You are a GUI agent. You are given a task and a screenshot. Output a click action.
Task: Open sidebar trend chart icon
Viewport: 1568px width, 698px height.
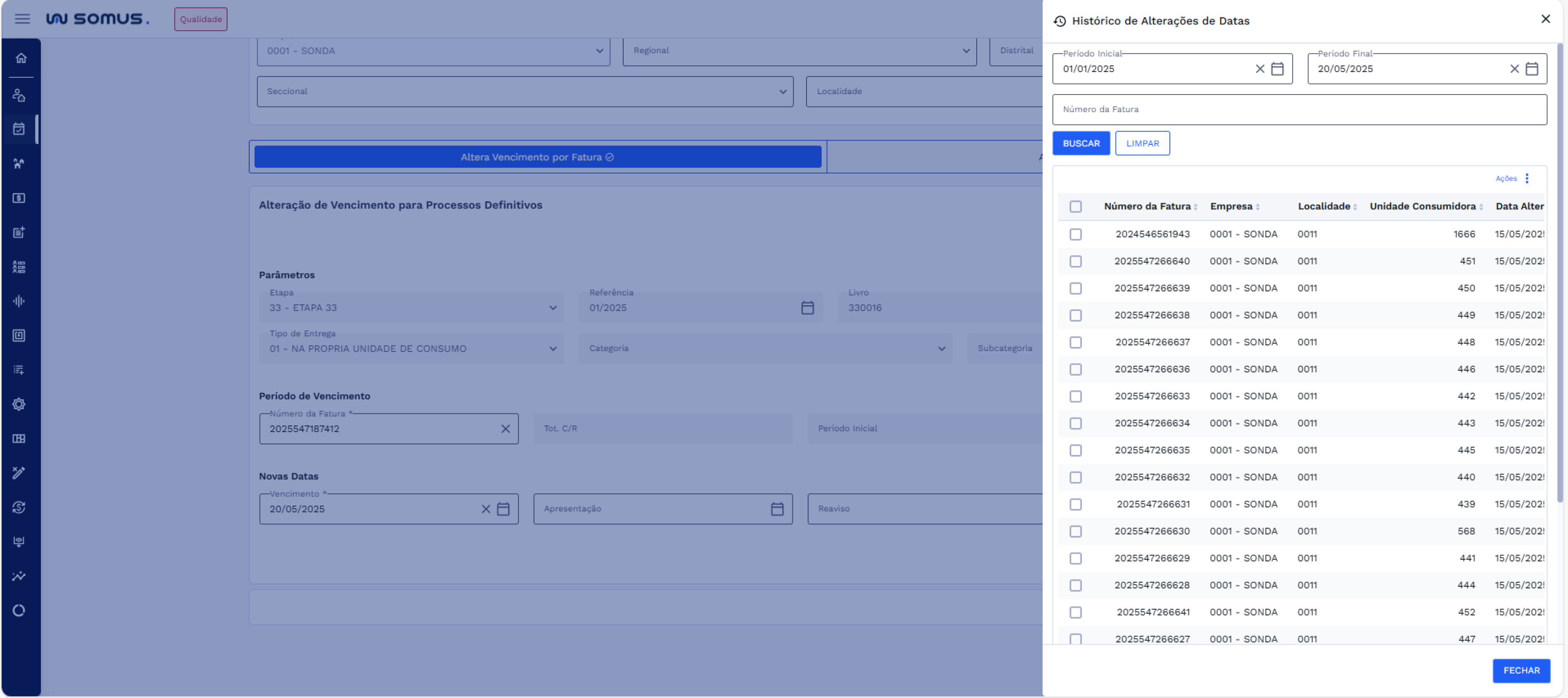pos(19,576)
